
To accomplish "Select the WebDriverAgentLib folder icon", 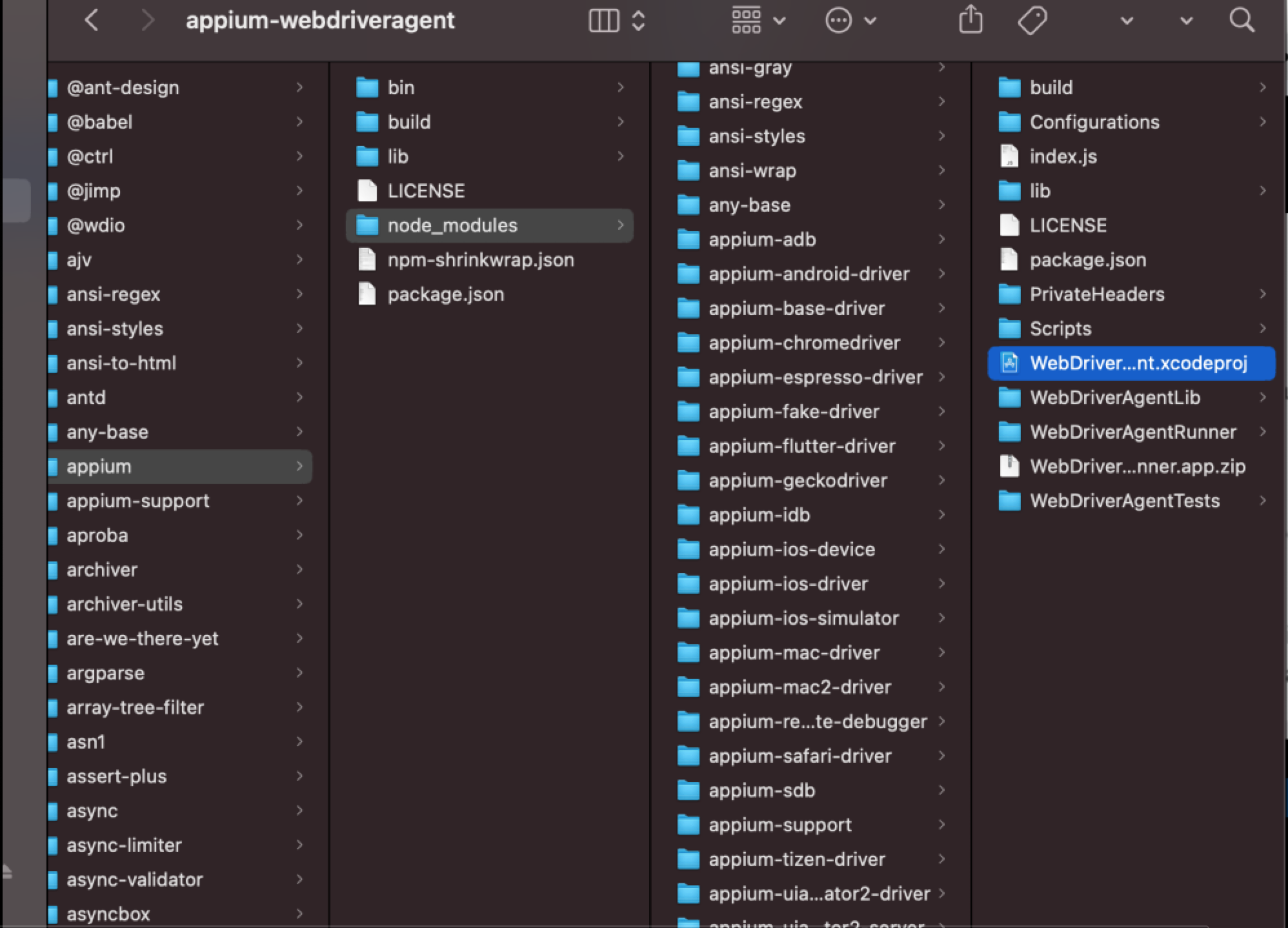I will tap(1009, 398).
